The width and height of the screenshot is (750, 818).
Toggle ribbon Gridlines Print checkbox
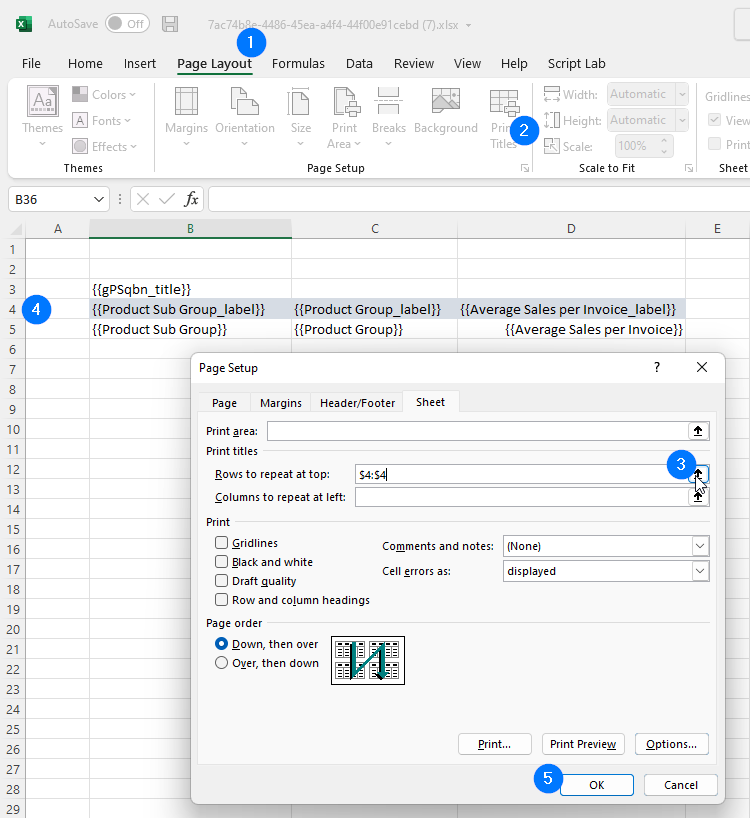coord(715,144)
